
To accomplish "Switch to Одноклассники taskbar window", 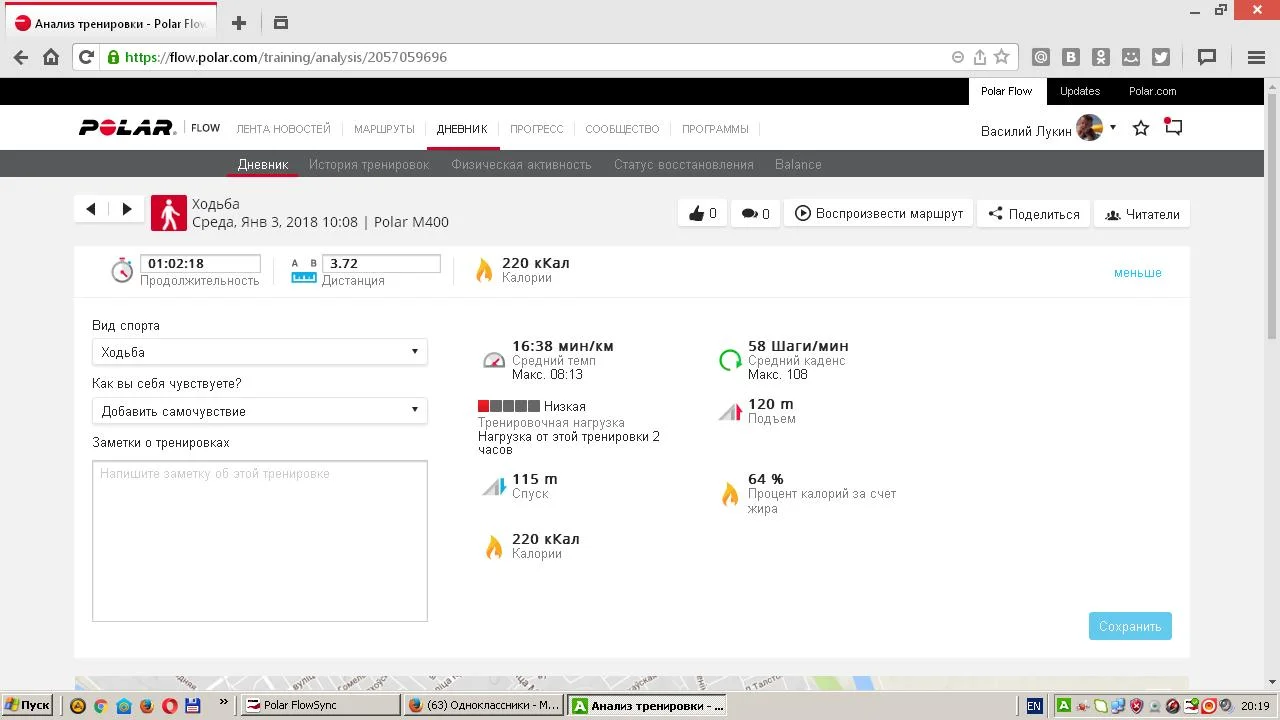I will pyautogui.click(x=484, y=705).
